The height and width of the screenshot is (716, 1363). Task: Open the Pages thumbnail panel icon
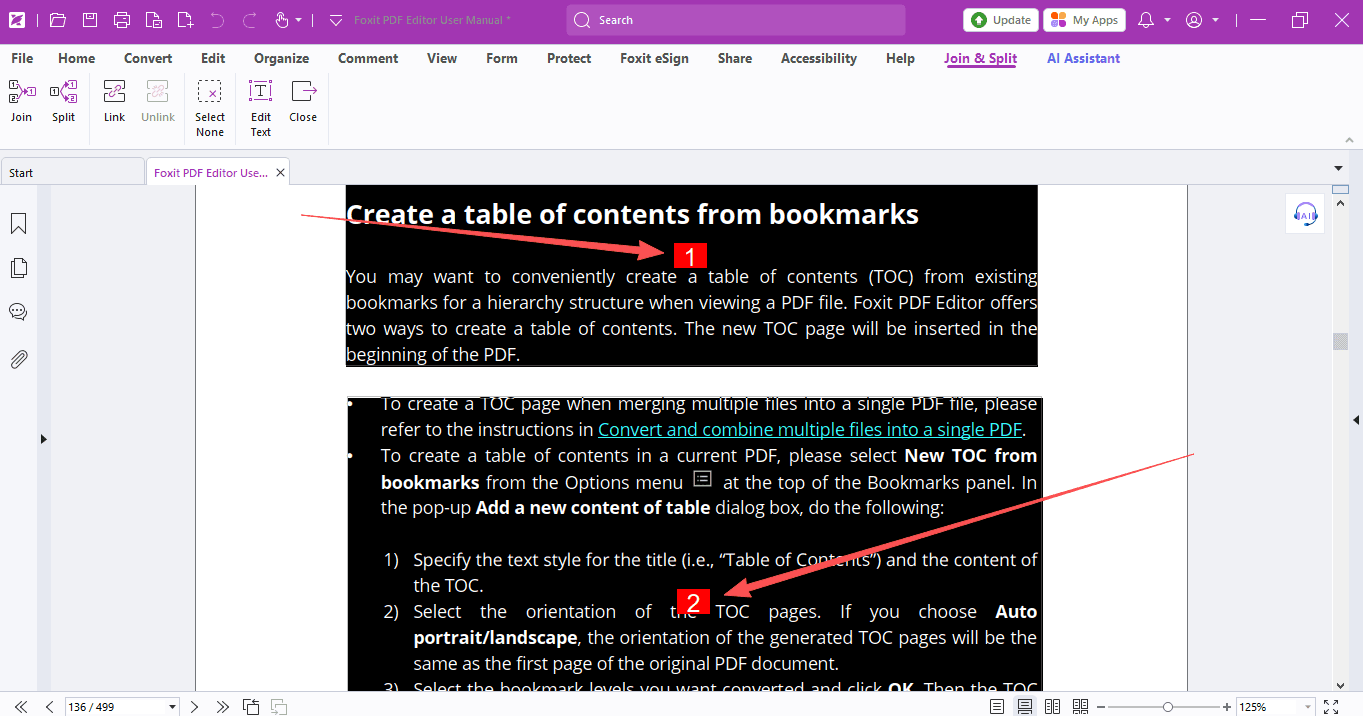pyautogui.click(x=18, y=268)
